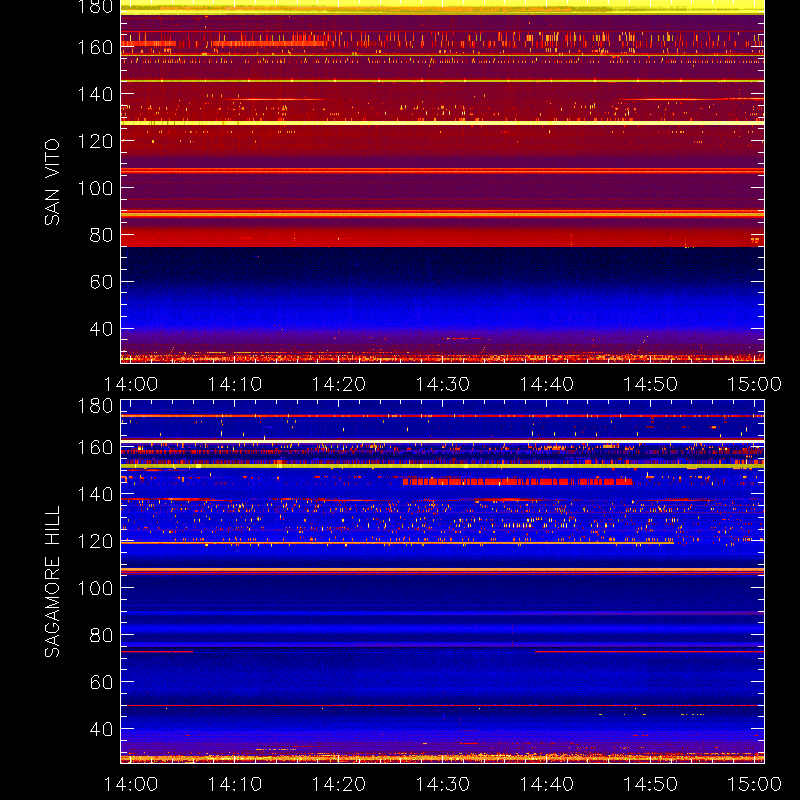
Task: Pick the 100 tick label on the Sagamore Hill plot
Action: pyautogui.click(x=95, y=588)
